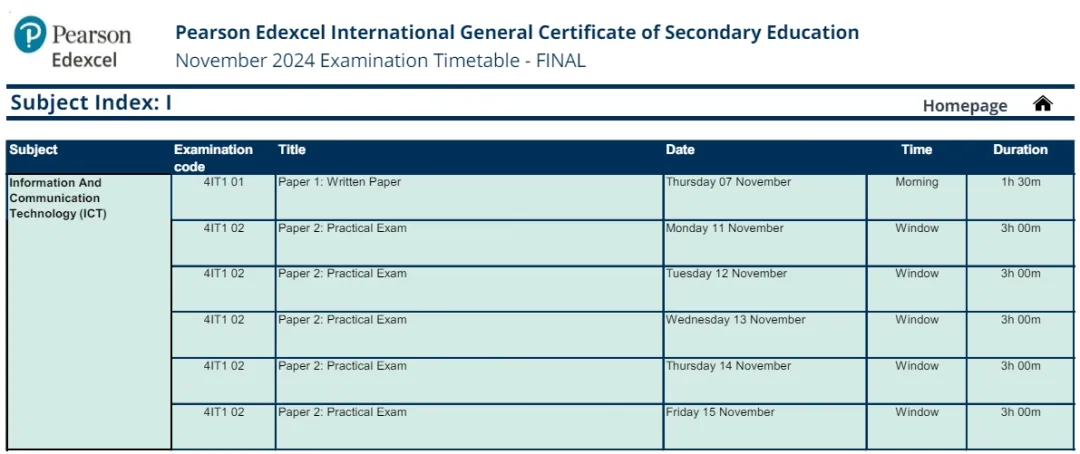Viewport: 1080px width, 454px height.
Task: Click the Duration column header
Action: click(x=1020, y=149)
